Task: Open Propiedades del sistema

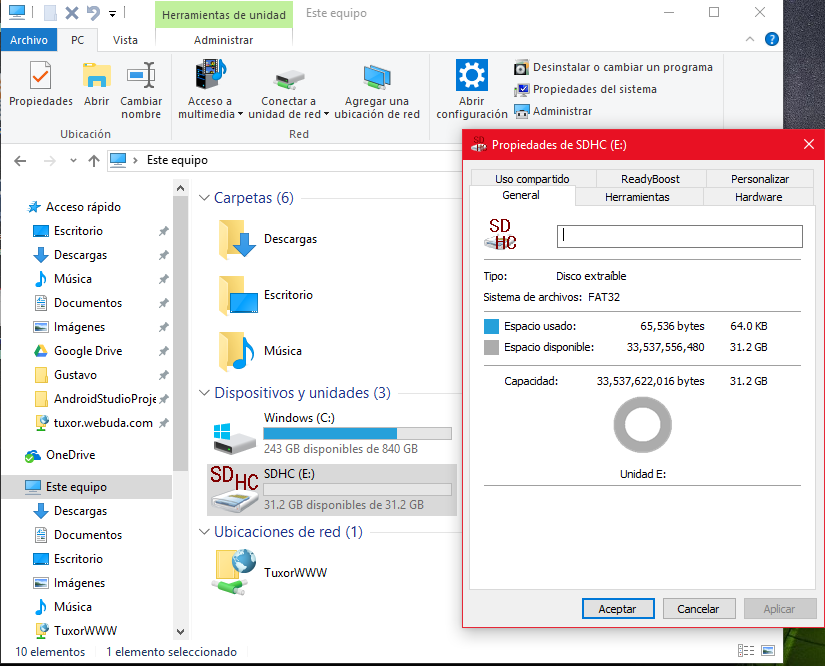Action: [x=585, y=89]
